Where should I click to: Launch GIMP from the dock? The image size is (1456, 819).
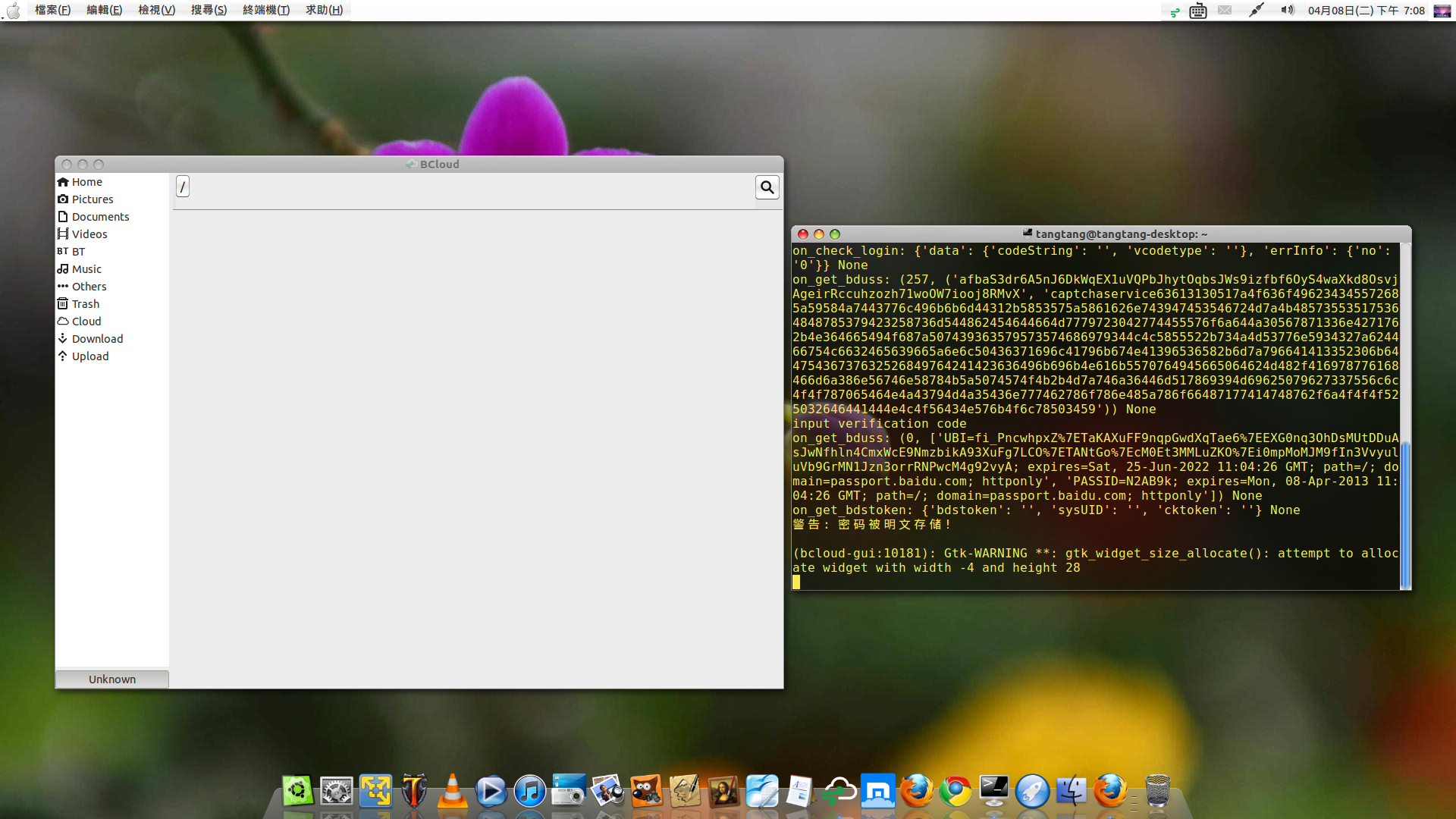click(646, 791)
